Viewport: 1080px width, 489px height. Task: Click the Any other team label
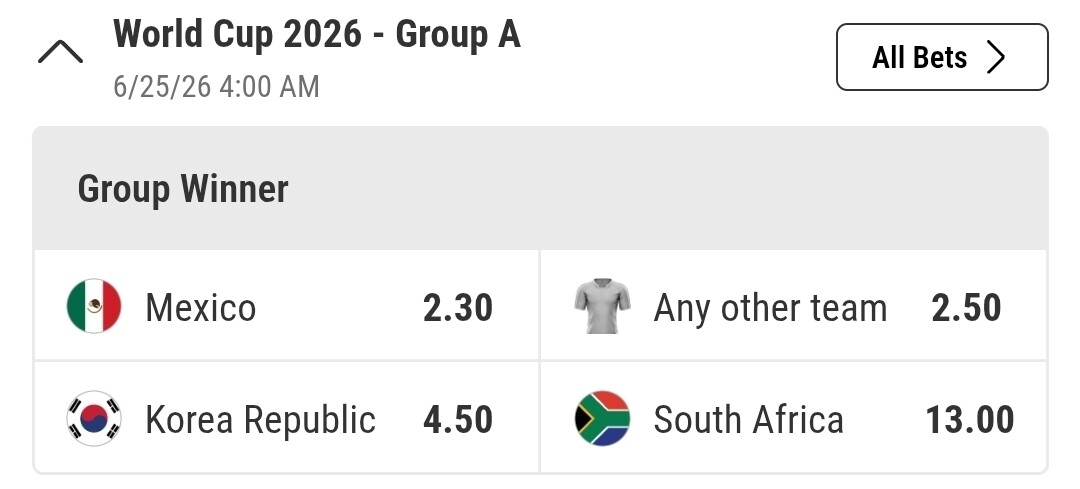click(x=770, y=308)
